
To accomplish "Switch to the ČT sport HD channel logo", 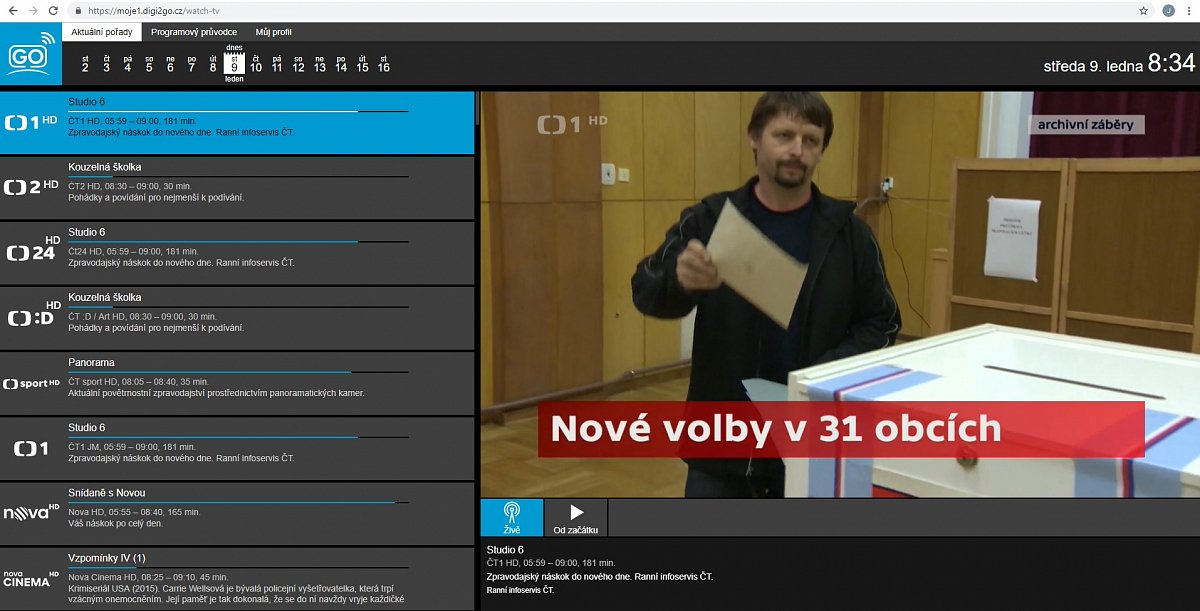I will [31, 383].
